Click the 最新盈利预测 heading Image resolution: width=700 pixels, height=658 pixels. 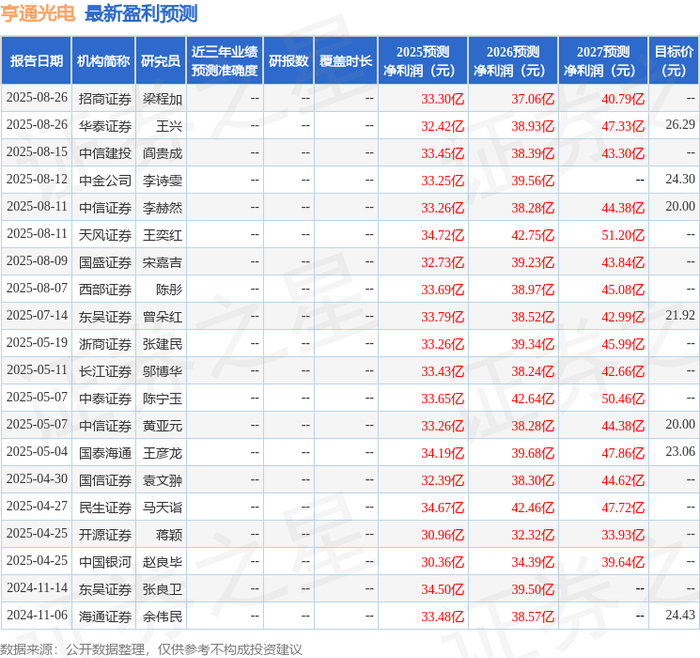click(x=141, y=13)
